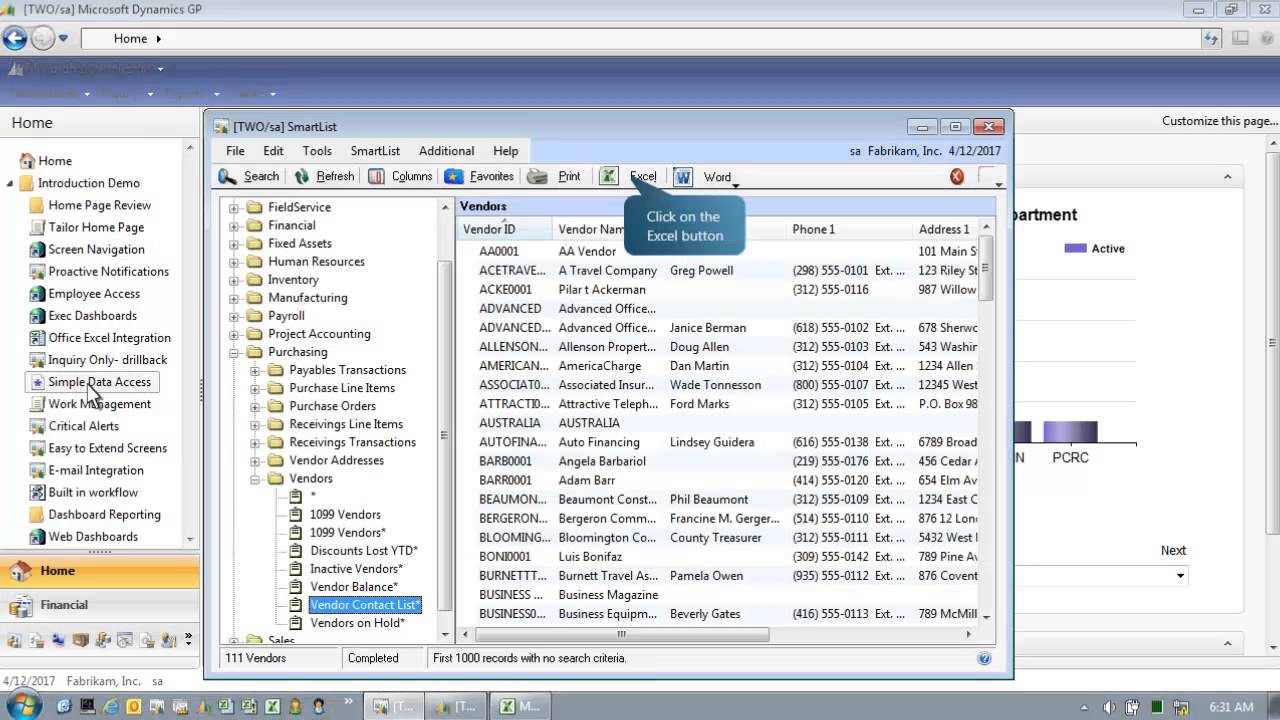This screenshot has height=720, width=1280.
Task: Select the Vendor Contact List* favorite
Action: tap(365, 605)
